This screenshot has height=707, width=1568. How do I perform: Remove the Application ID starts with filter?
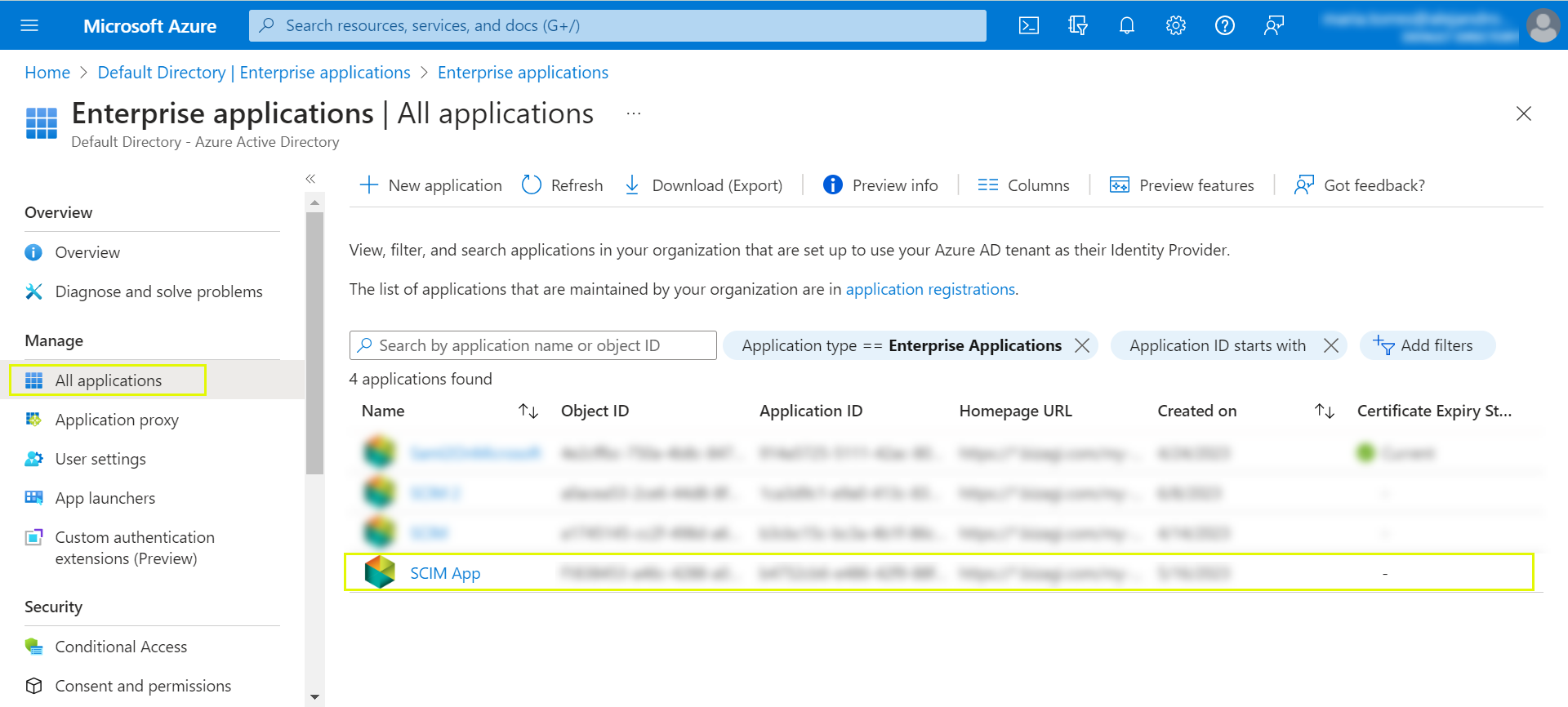point(1330,345)
